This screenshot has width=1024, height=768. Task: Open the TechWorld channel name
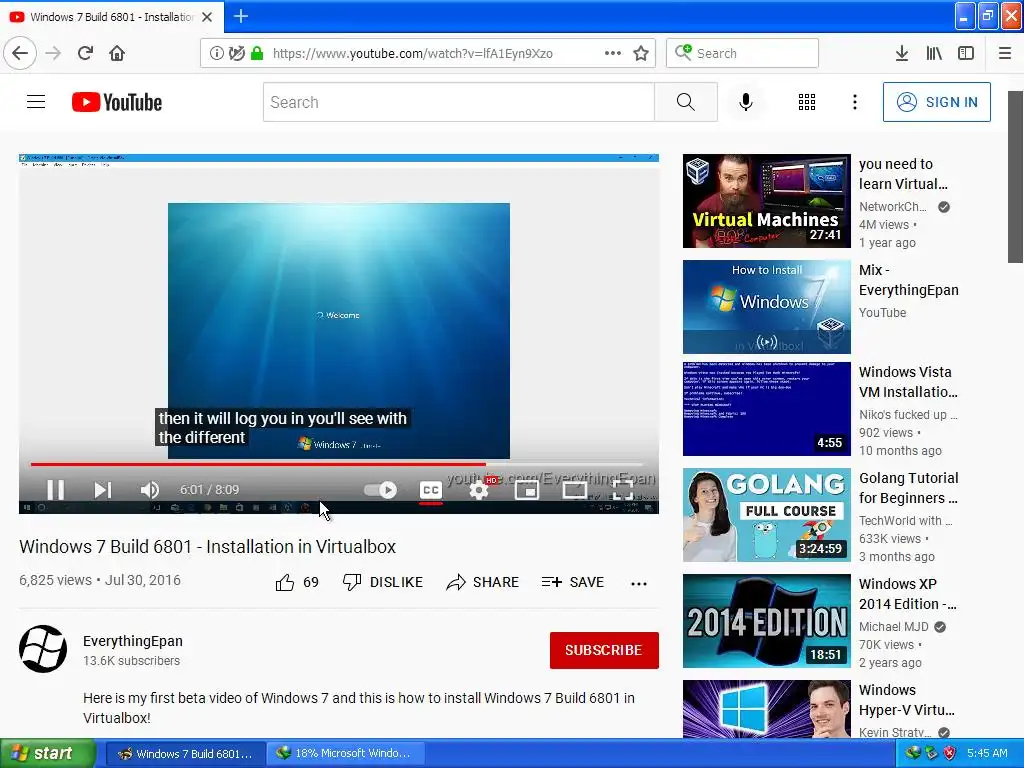(906, 520)
